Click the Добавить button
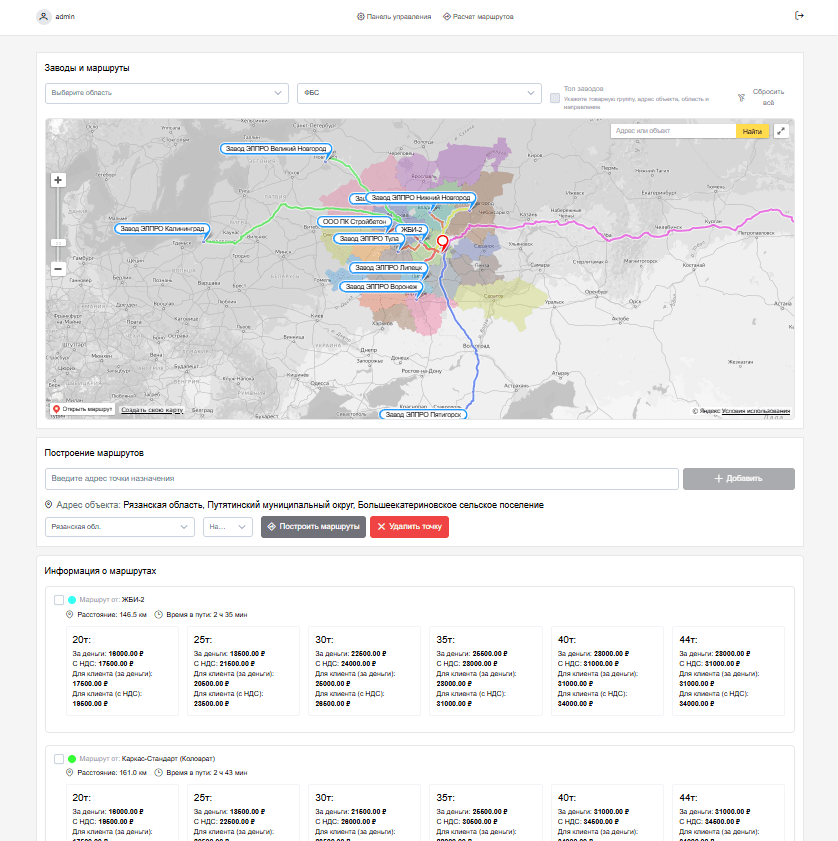 738,478
